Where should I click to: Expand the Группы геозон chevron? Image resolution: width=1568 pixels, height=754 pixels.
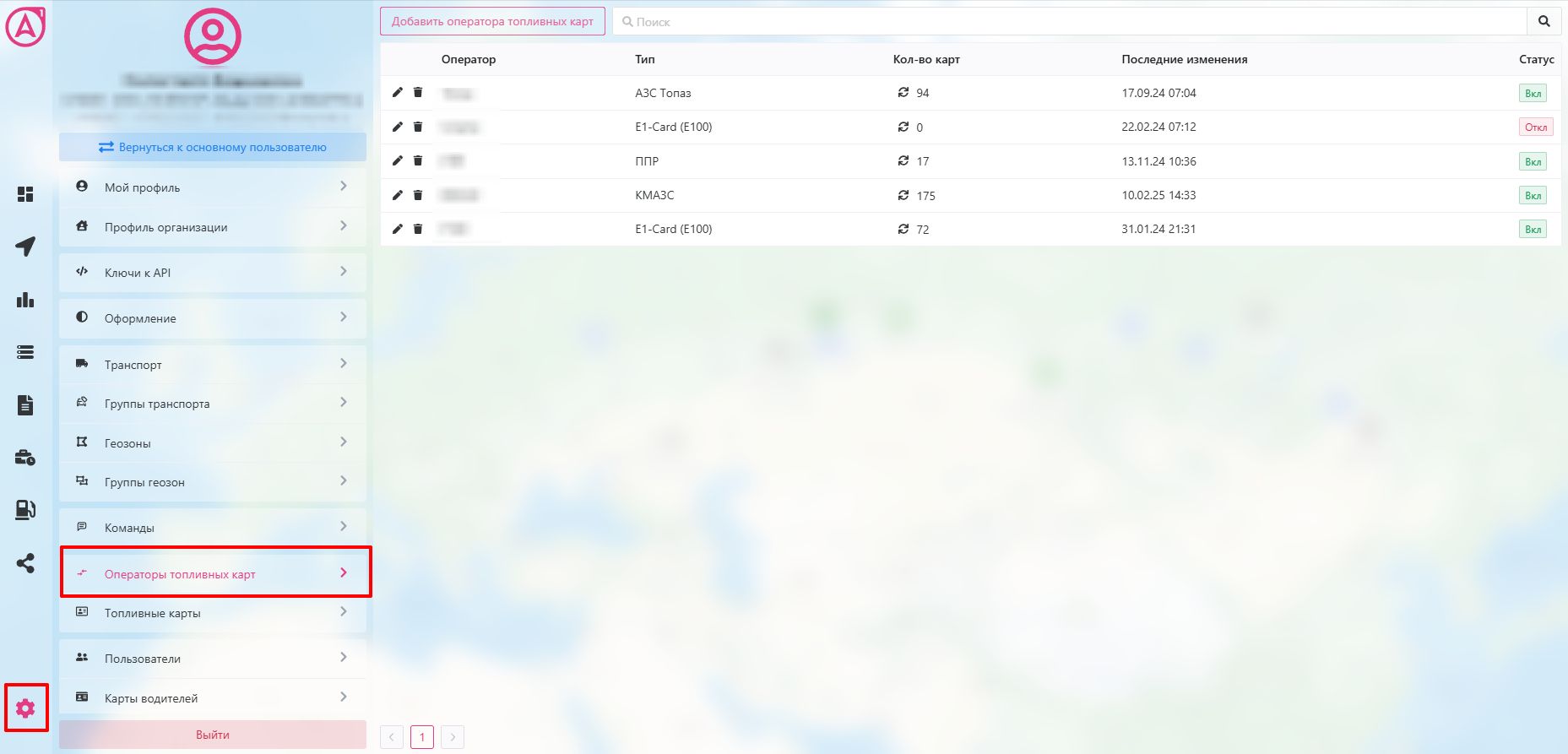click(x=344, y=480)
